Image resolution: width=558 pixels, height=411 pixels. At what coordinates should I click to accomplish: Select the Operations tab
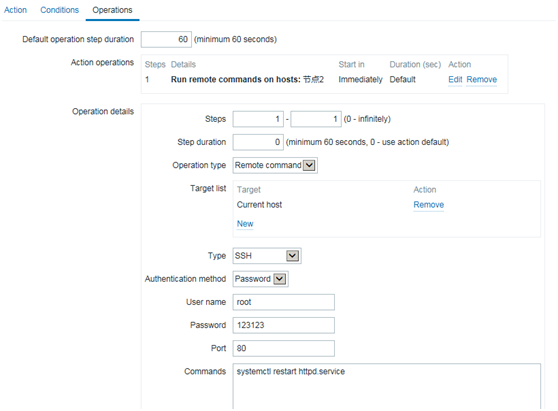[112, 10]
